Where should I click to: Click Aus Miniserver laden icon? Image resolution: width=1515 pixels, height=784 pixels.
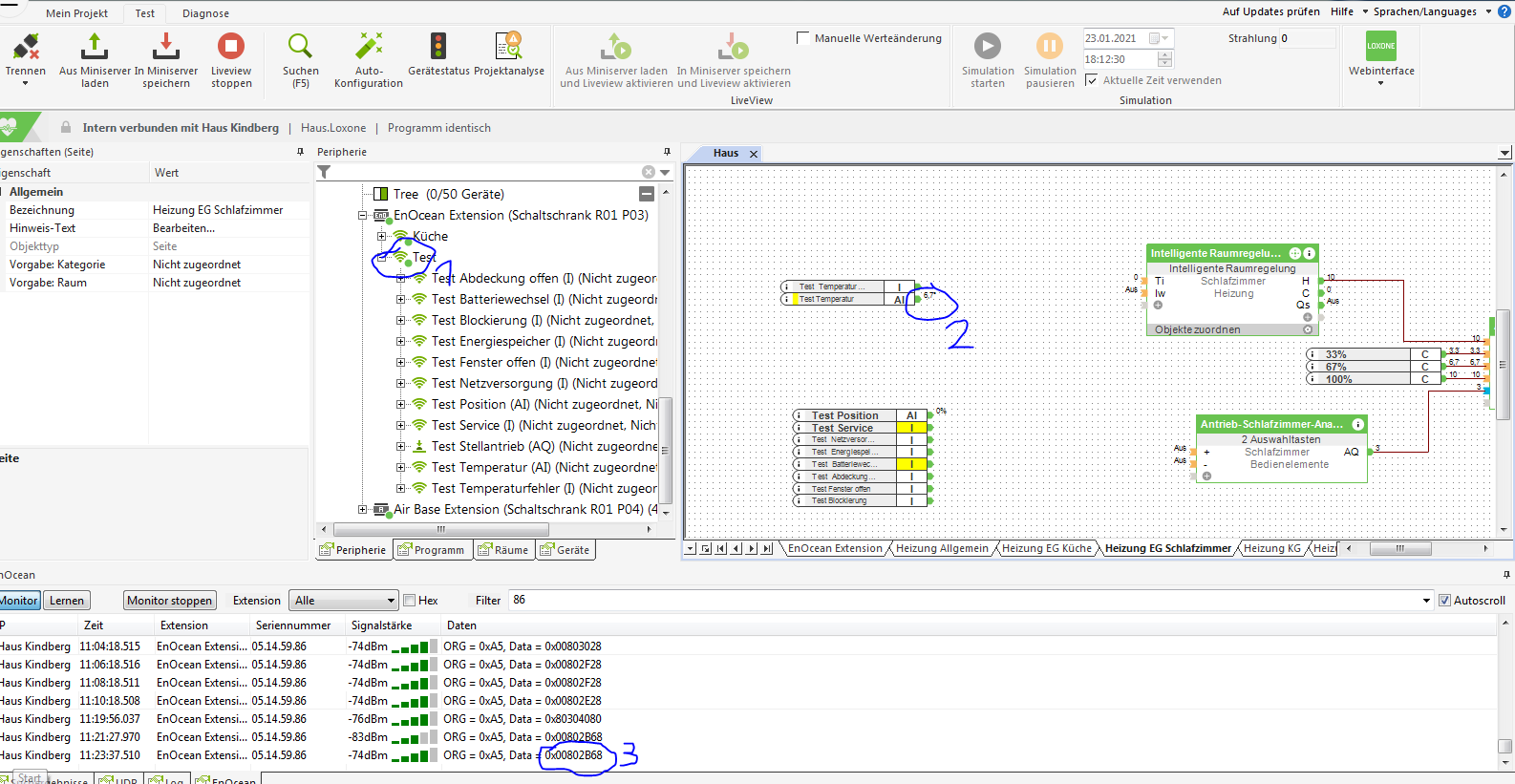click(95, 47)
